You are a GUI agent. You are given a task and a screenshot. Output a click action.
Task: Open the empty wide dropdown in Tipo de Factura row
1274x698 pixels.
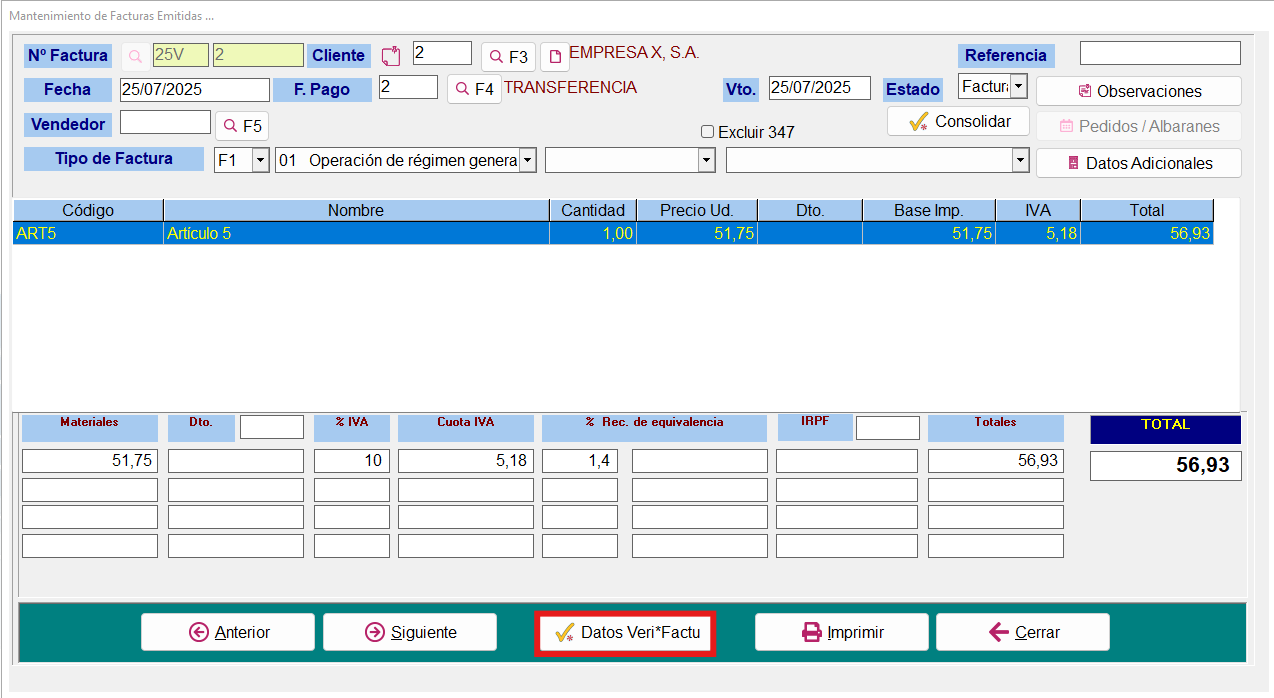[x=878, y=160]
